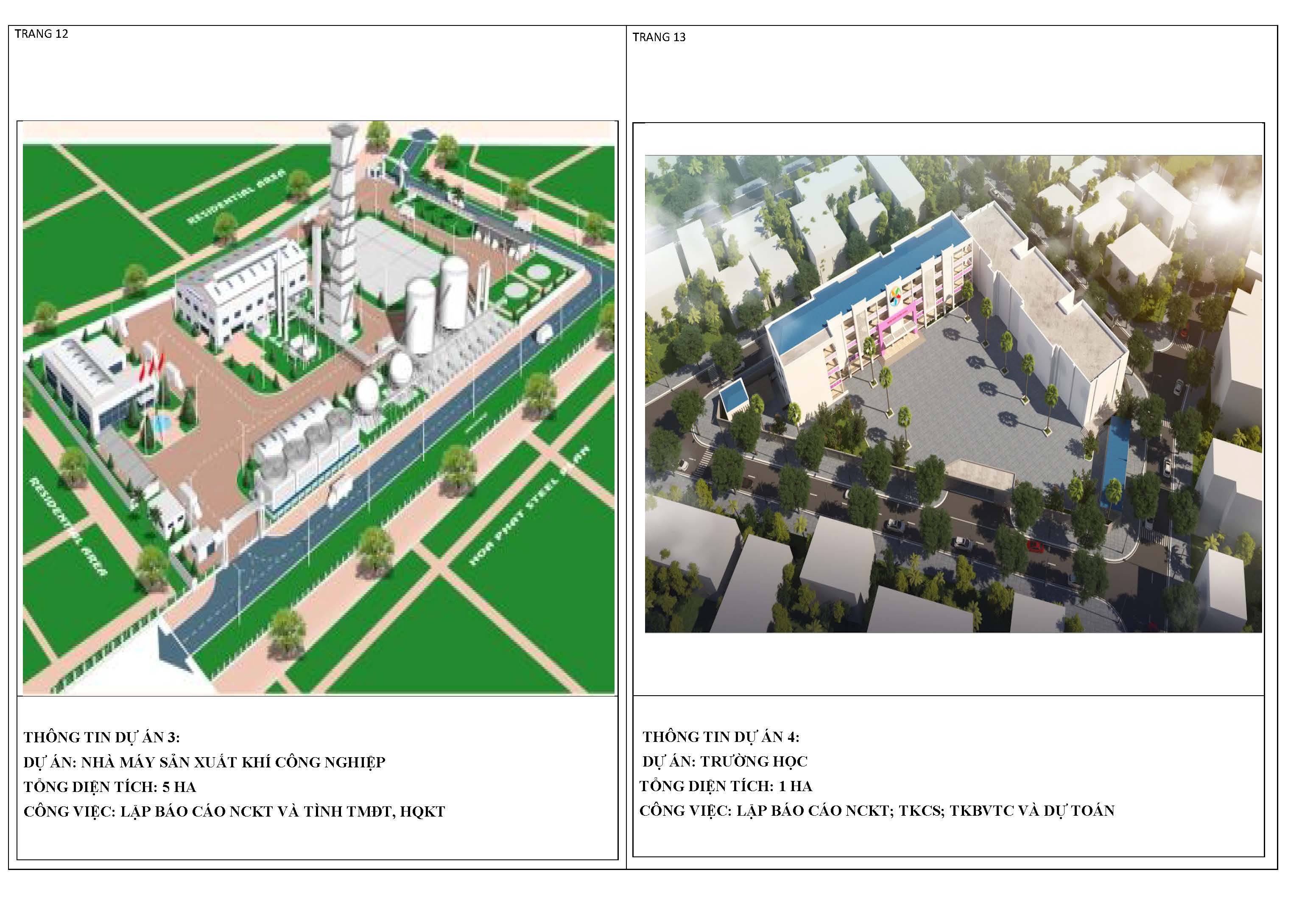Screen dimensions: 1316x912
Task: Click the industrial gas factory rendering image
Action: click(318, 408)
